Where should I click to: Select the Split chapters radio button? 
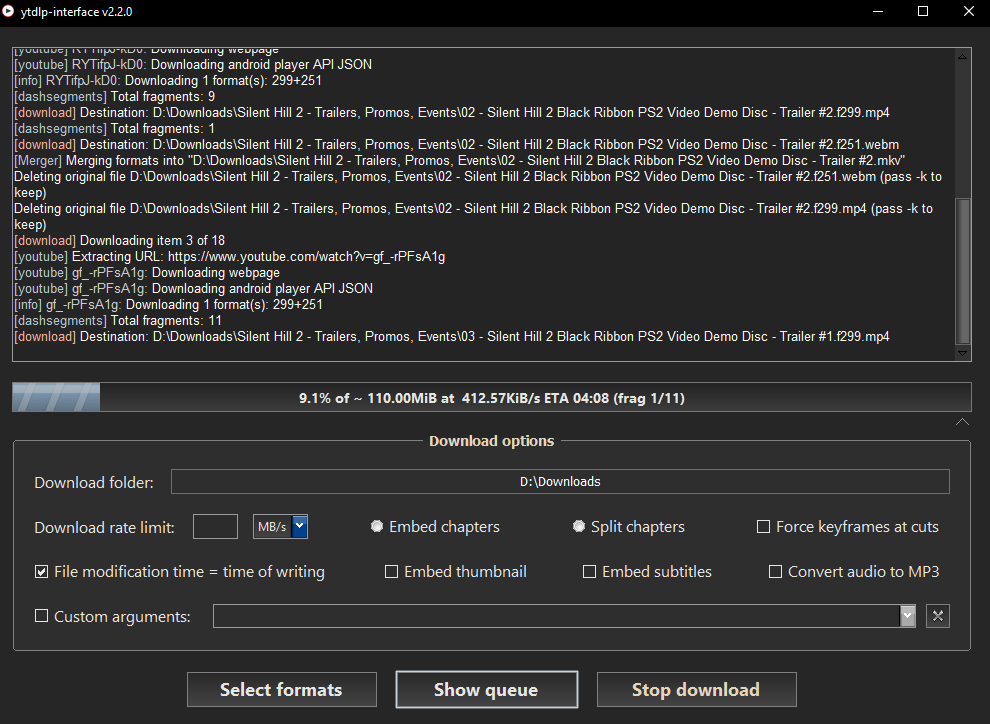(x=579, y=526)
